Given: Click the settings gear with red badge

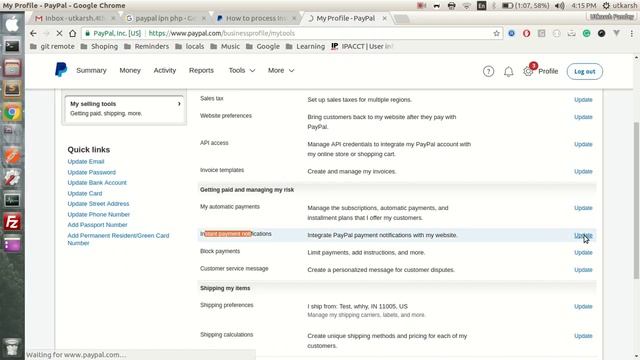Looking at the screenshot, I should coord(528,71).
